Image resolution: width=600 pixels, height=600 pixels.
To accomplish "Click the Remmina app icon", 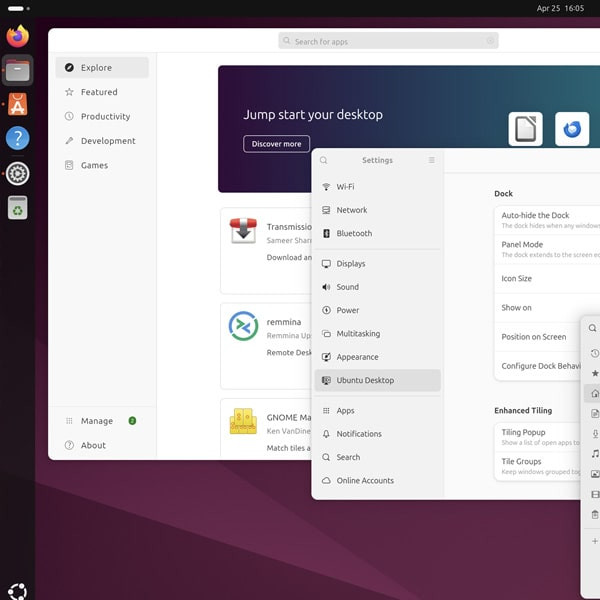I will pyautogui.click(x=243, y=326).
